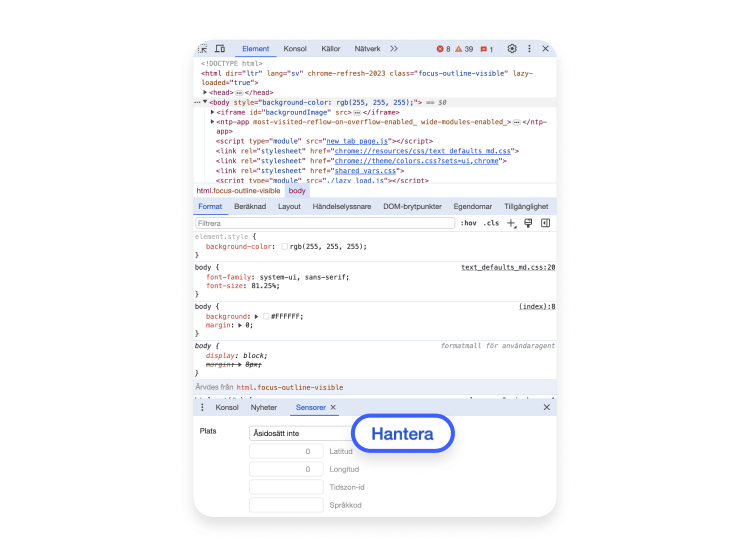Open the drawer Konsol tab
The height and width of the screenshot is (557, 750).
[227, 407]
